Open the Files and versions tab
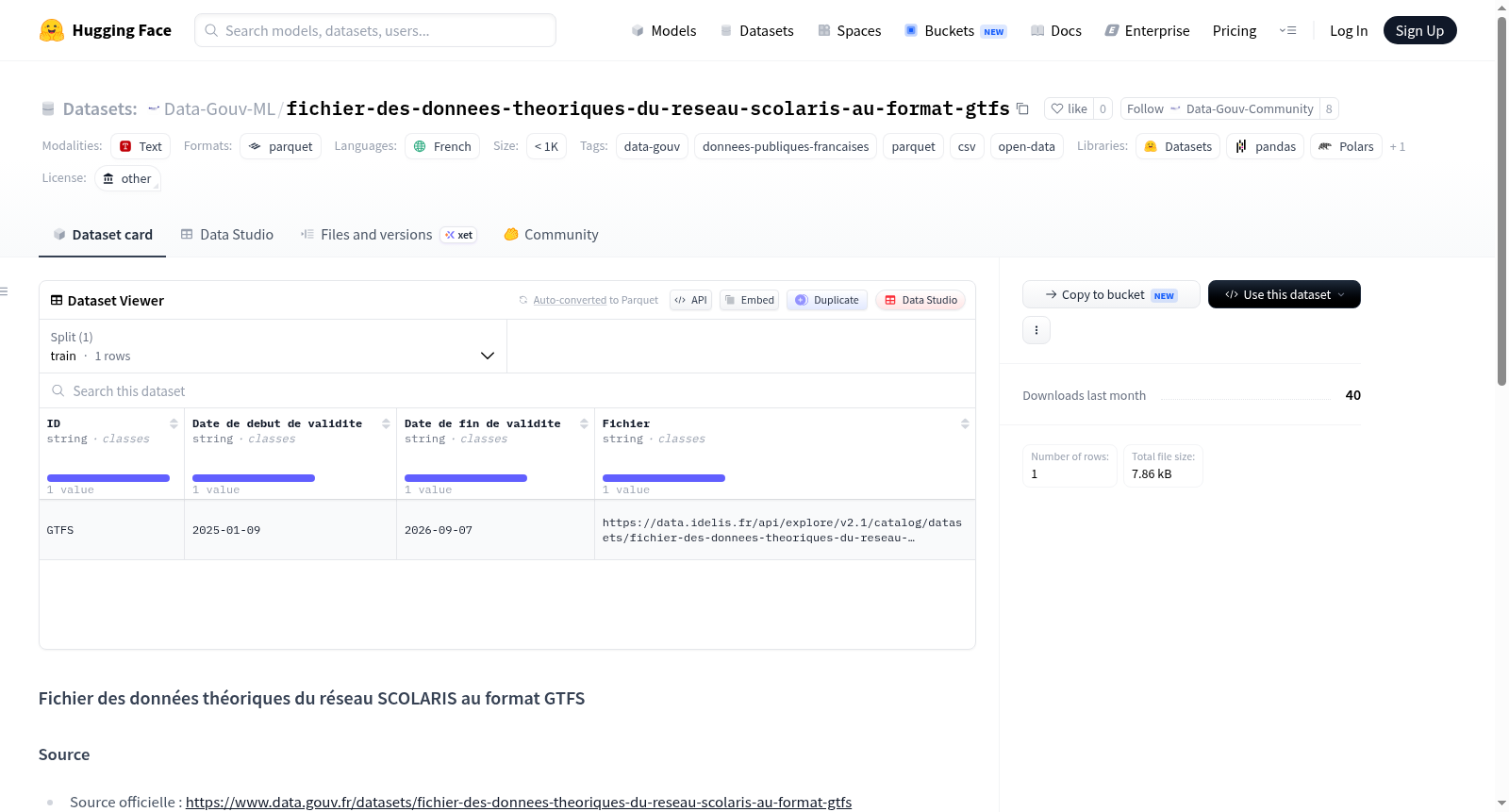 pyautogui.click(x=389, y=235)
